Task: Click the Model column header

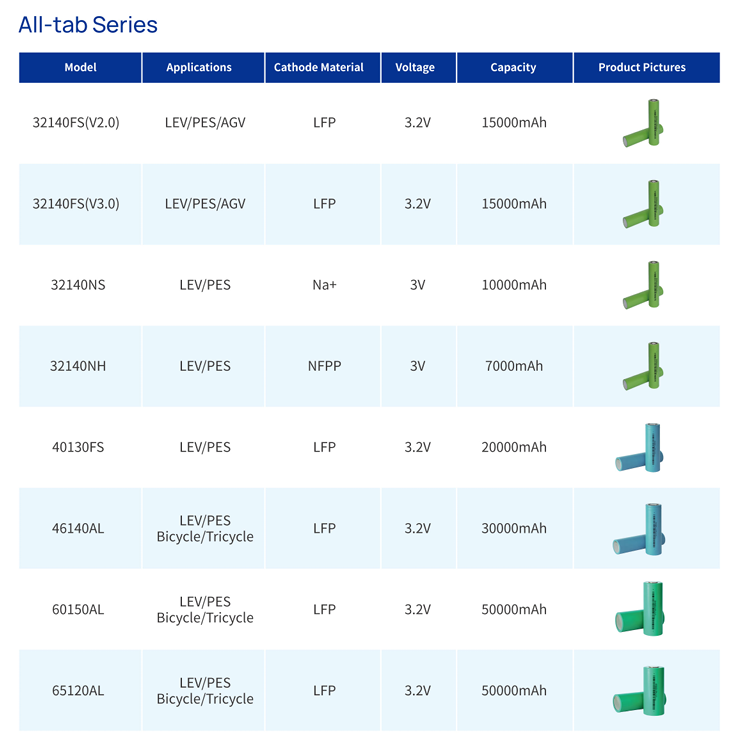Action: coord(80,68)
